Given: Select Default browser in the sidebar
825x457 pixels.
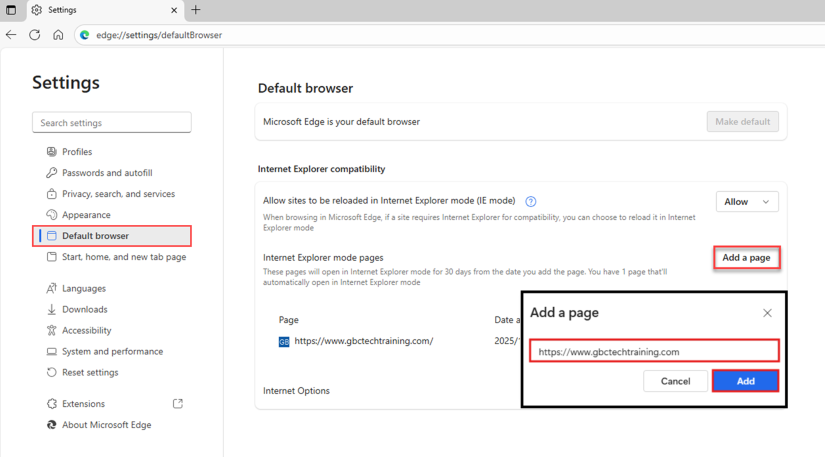Looking at the screenshot, I should point(112,236).
